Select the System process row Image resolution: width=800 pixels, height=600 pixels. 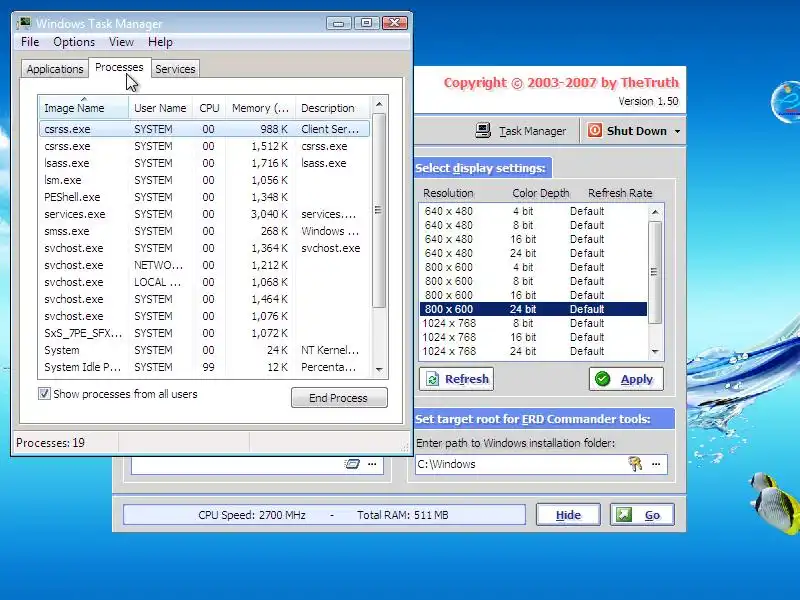[204, 350]
